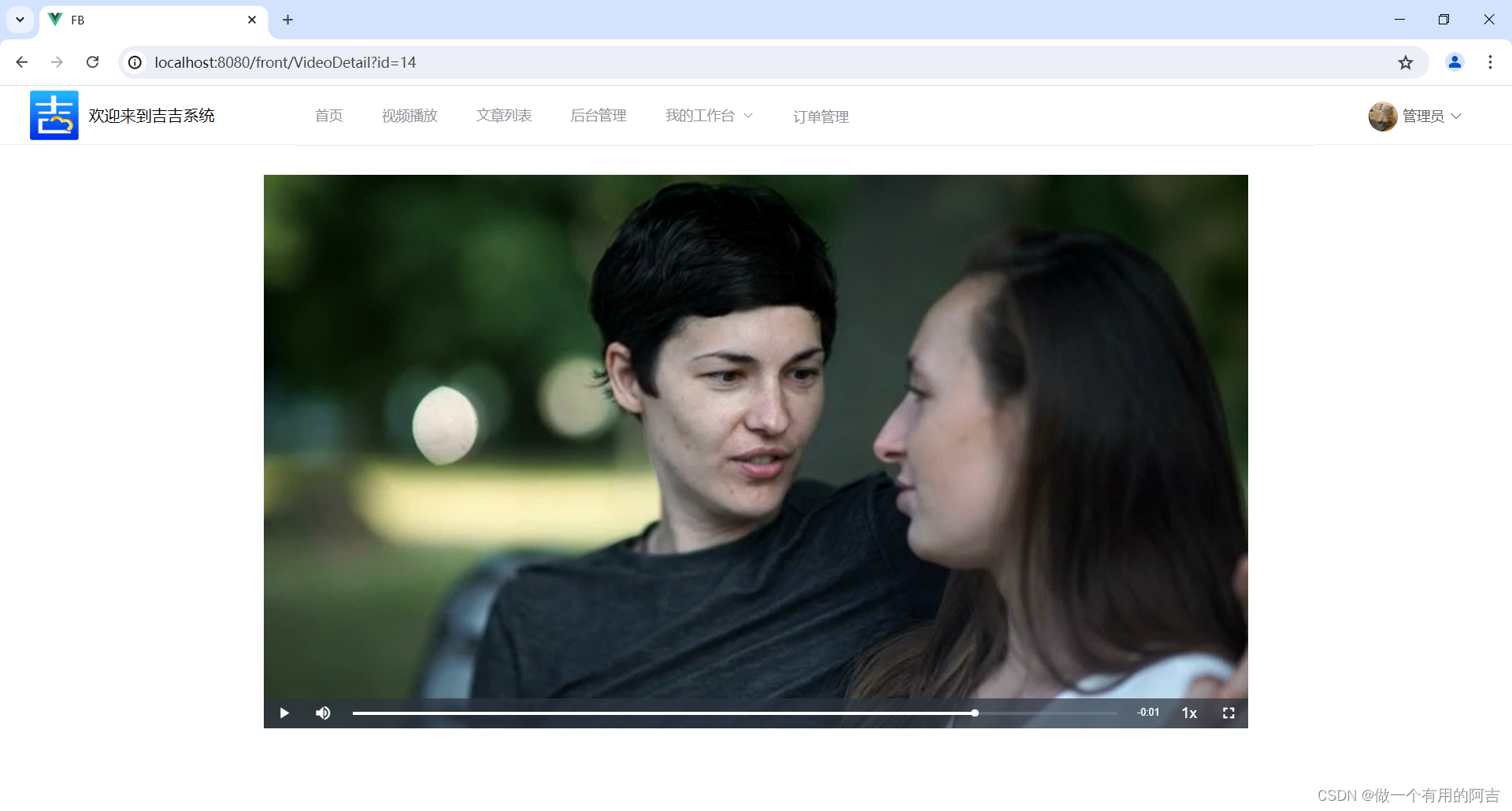Image resolution: width=1512 pixels, height=811 pixels.
Task: Close the FB browser tab
Action: tap(252, 20)
